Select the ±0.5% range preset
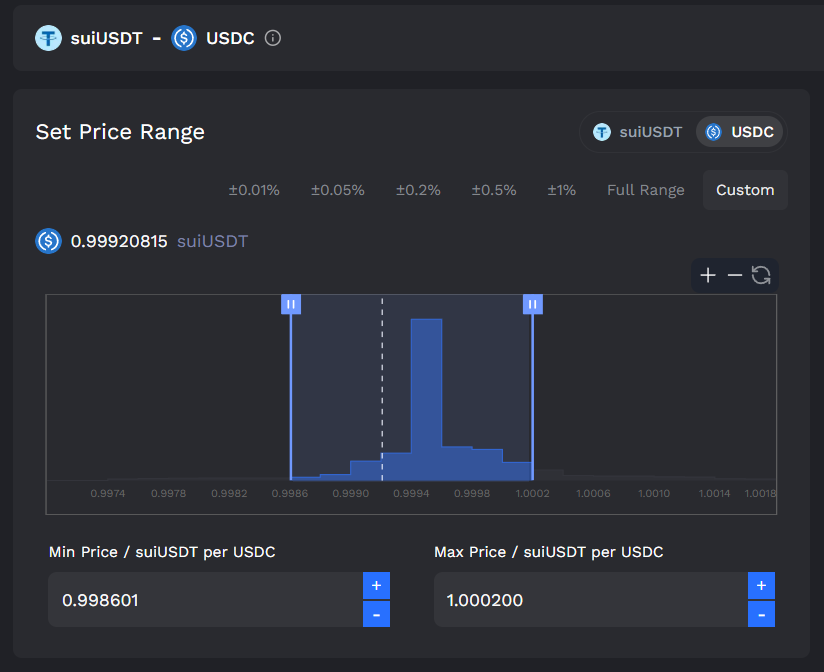Screen dimensions: 824x672 click(493, 190)
